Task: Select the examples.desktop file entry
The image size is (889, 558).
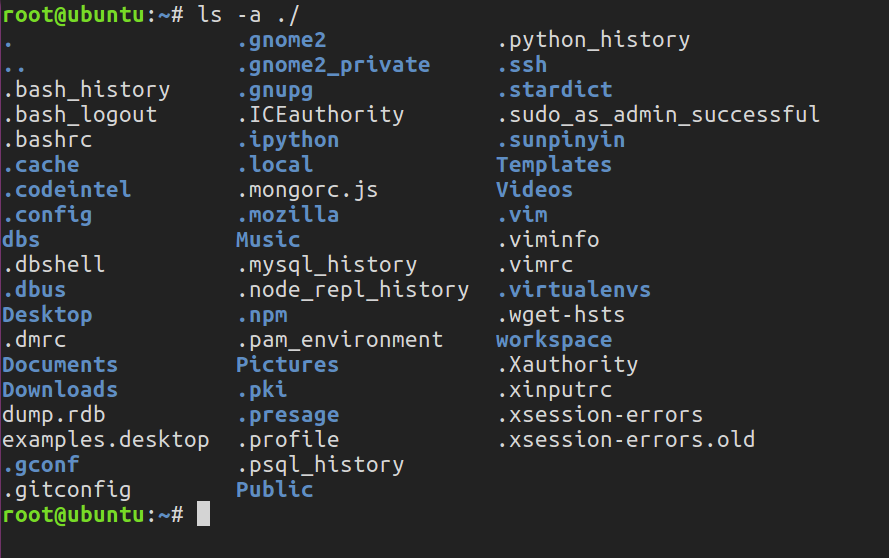Action: (x=105, y=439)
